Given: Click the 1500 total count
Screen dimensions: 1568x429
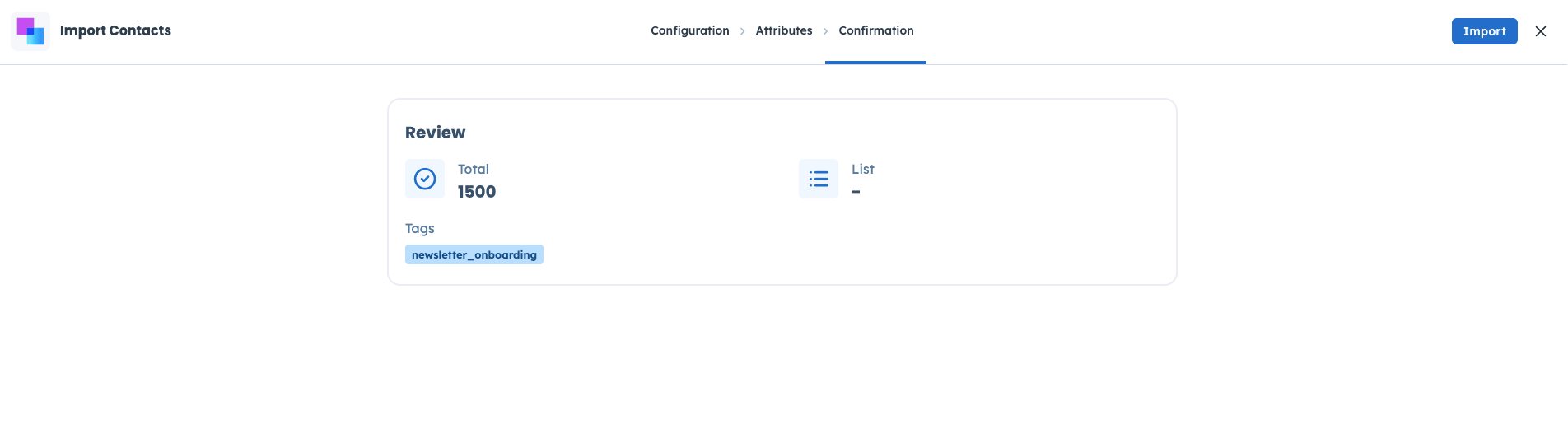Looking at the screenshot, I should click(x=477, y=192).
